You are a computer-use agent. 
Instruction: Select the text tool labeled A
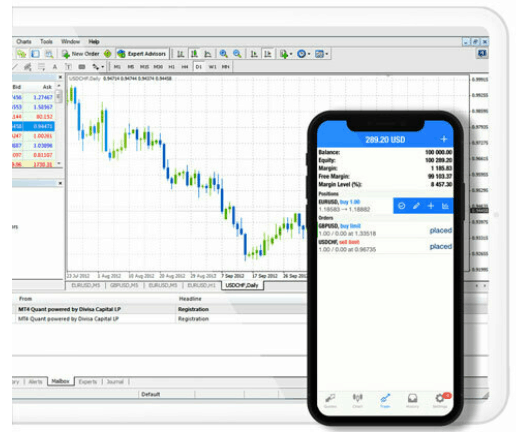[55, 67]
